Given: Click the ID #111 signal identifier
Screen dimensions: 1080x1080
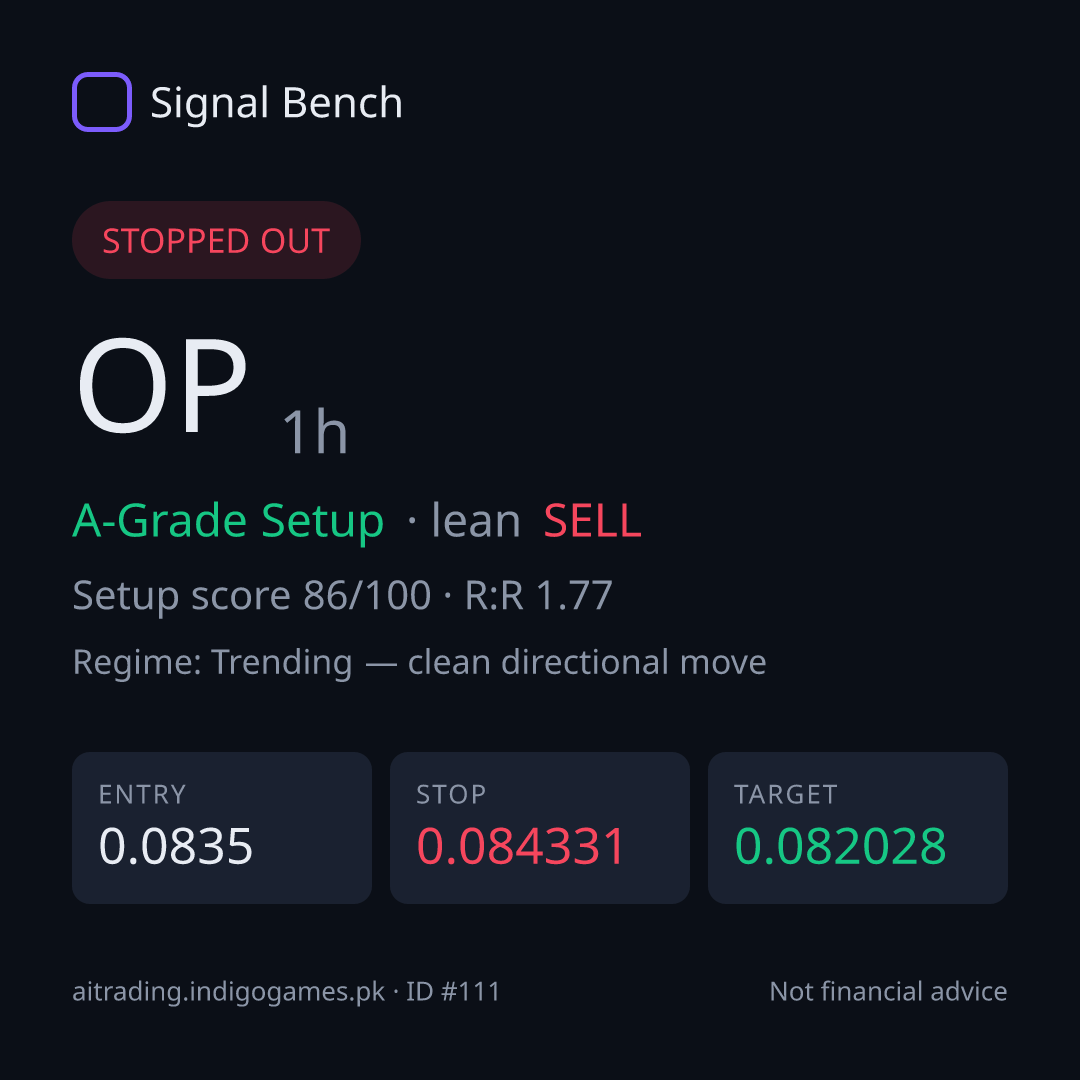Looking at the screenshot, I should click(453, 992).
